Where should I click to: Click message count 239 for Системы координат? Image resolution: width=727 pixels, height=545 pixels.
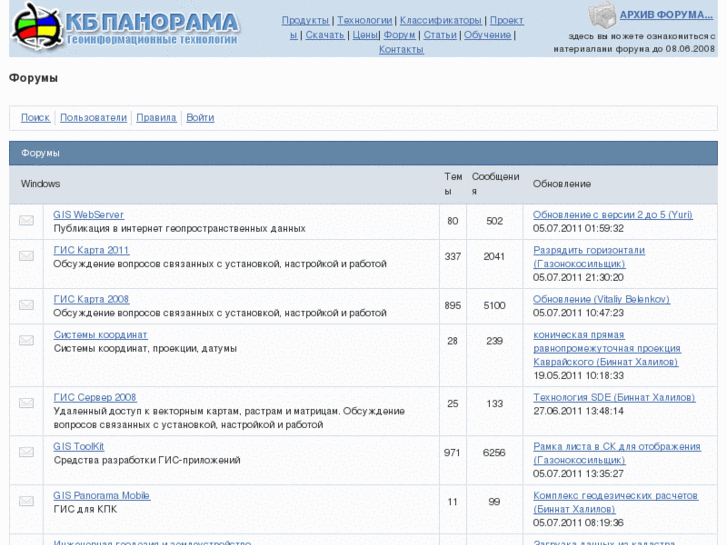tap(494, 341)
